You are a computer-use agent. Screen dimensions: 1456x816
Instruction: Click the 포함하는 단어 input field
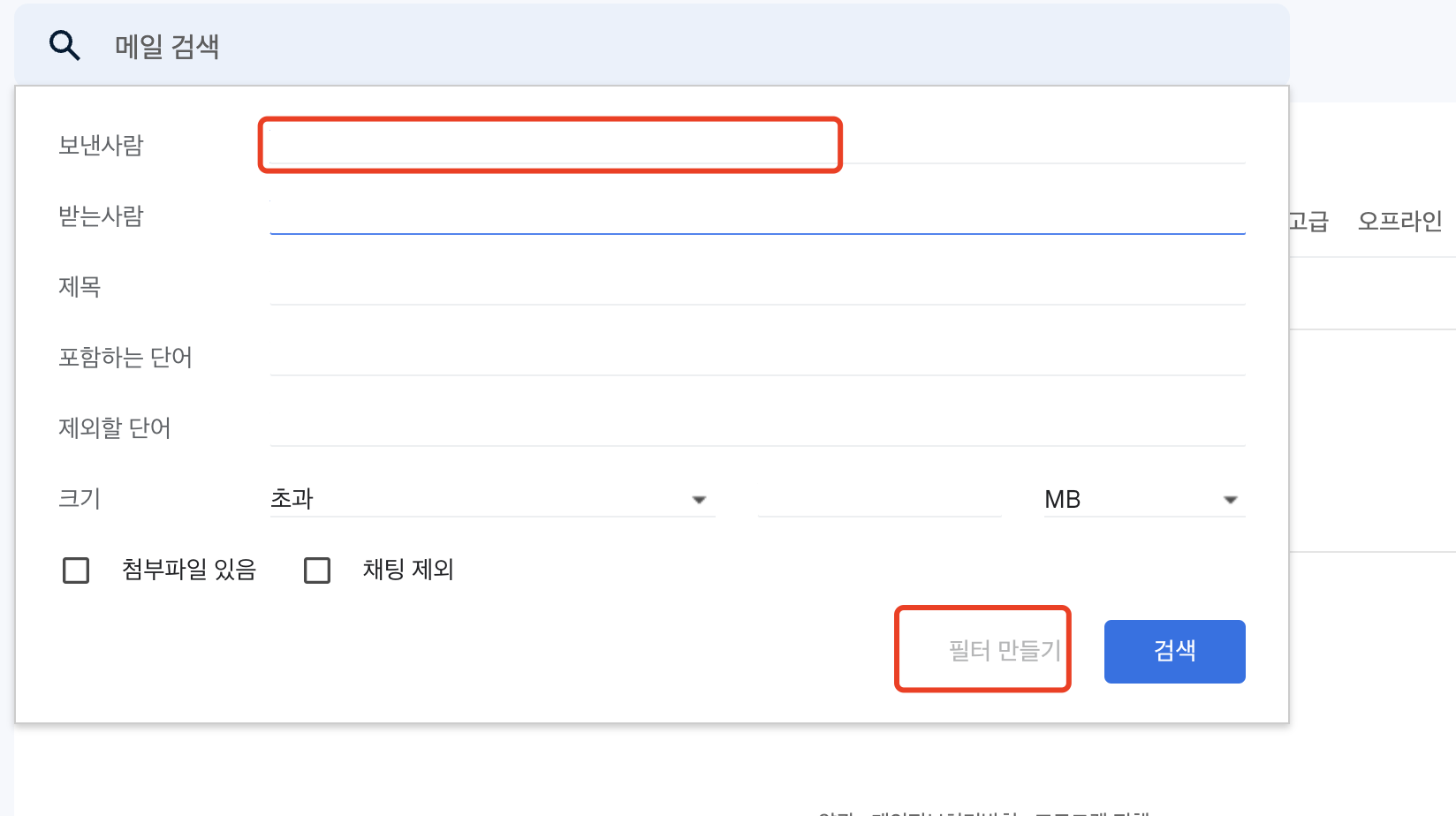tap(757, 359)
